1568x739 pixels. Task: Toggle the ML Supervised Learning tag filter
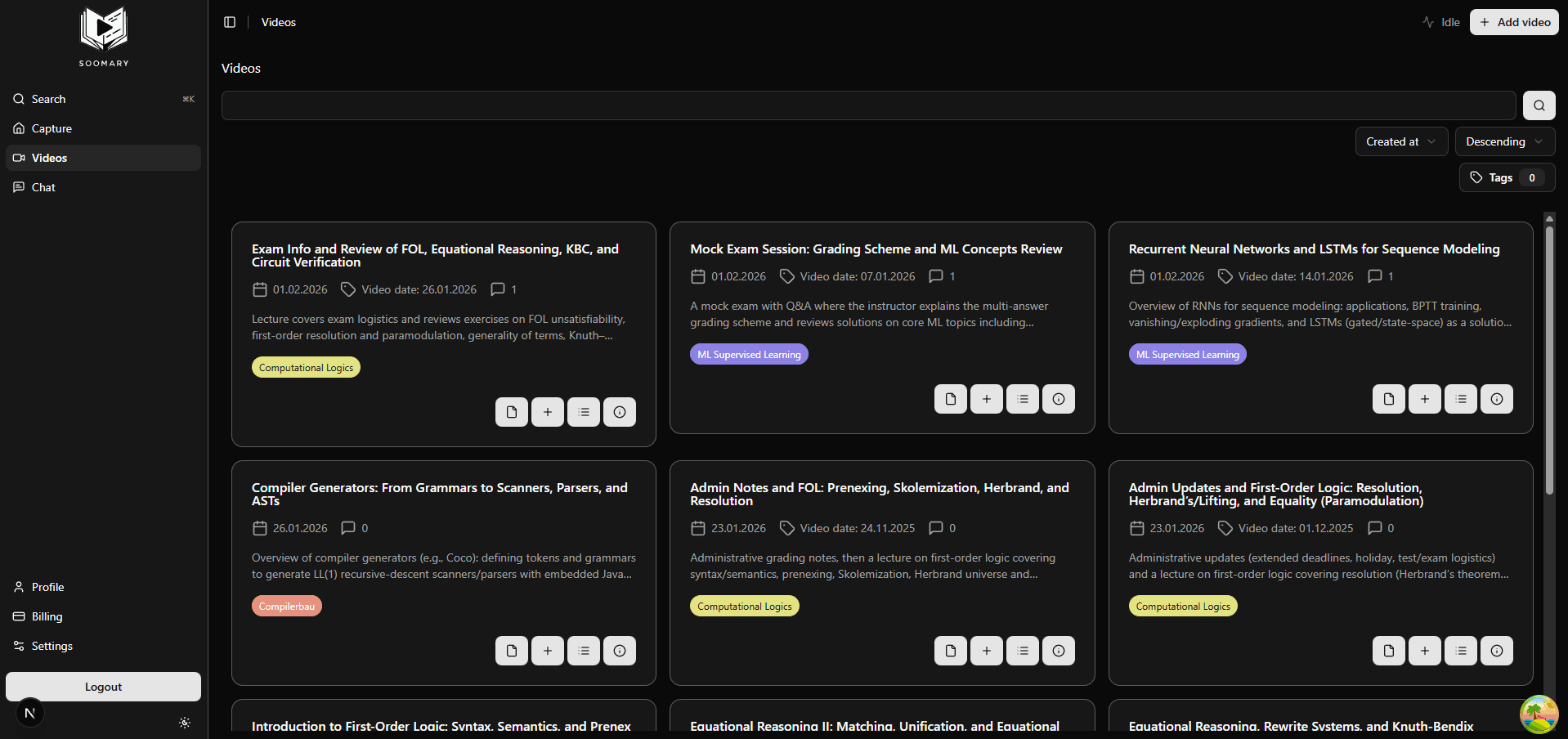point(748,354)
